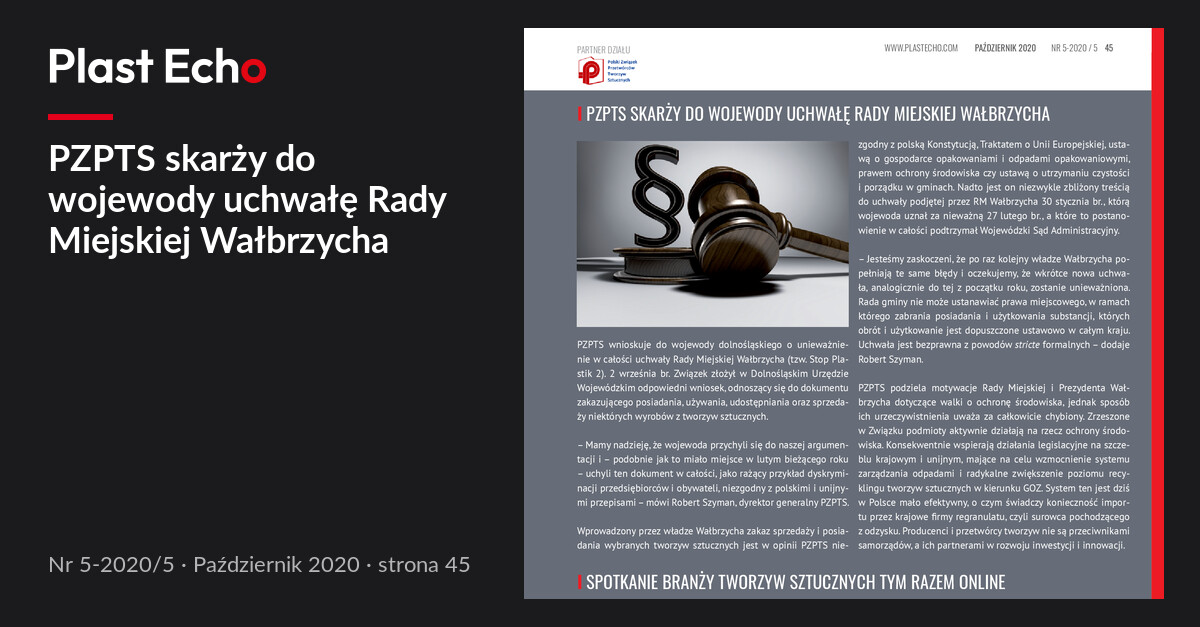Open the magazine page thumbnail

click(844, 313)
